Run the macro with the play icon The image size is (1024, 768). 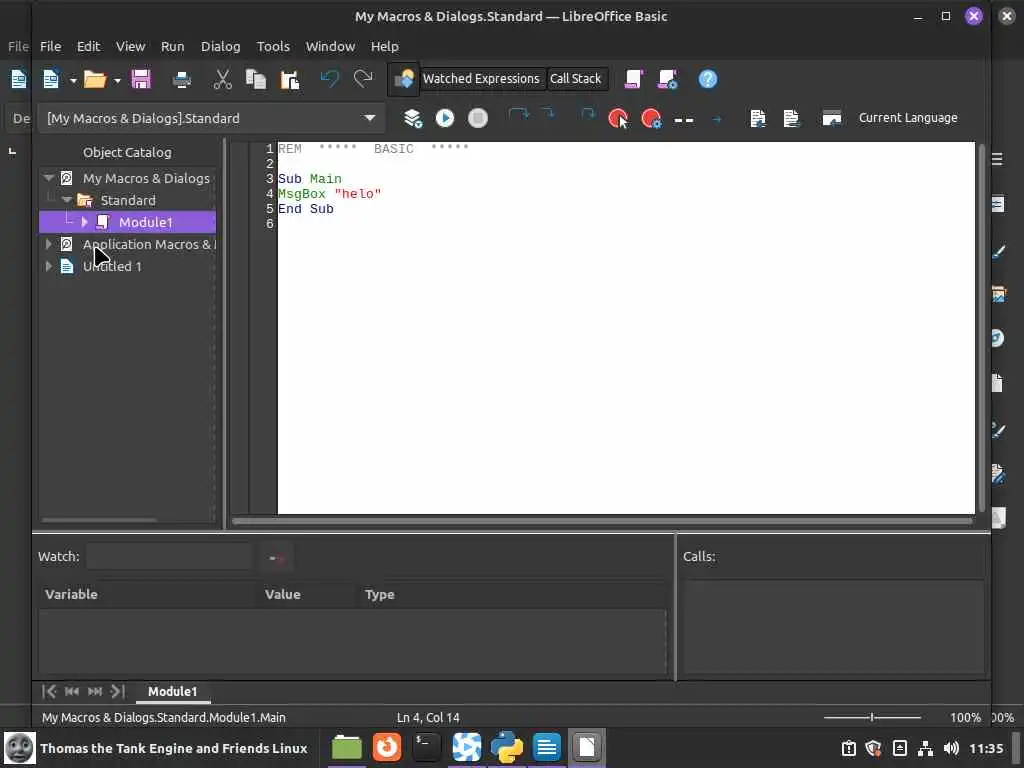coord(445,118)
